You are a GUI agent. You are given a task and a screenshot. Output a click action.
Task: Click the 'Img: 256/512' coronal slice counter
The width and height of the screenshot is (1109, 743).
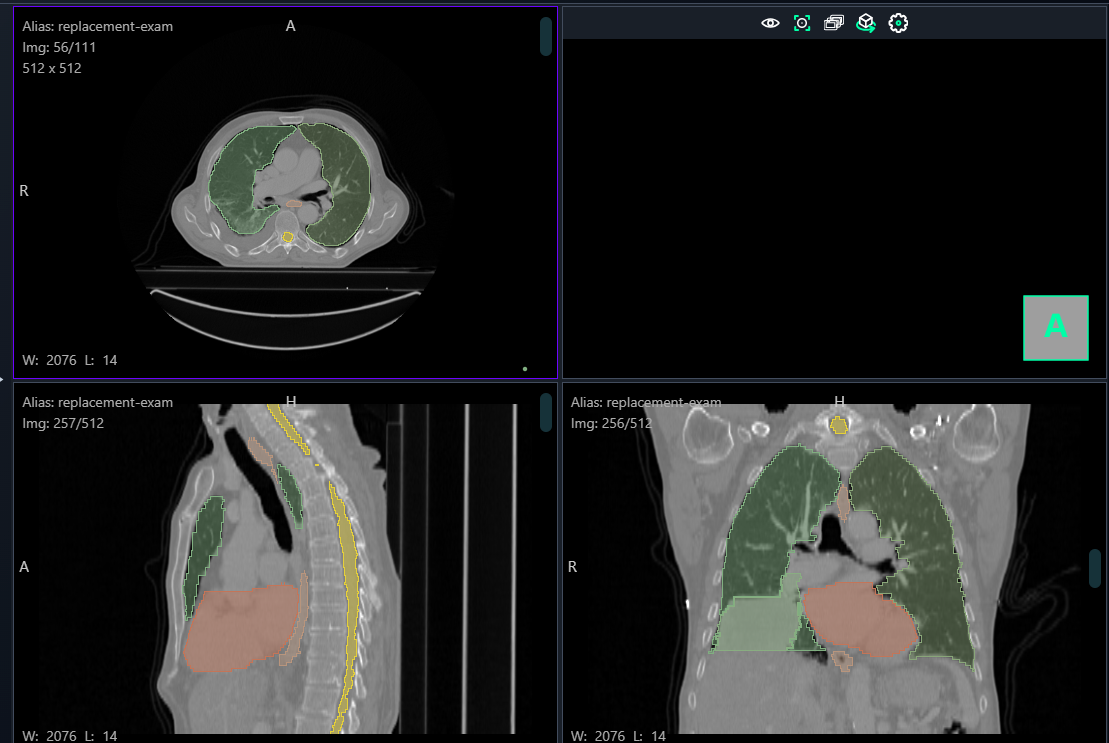pyautogui.click(x=611, y=423)
